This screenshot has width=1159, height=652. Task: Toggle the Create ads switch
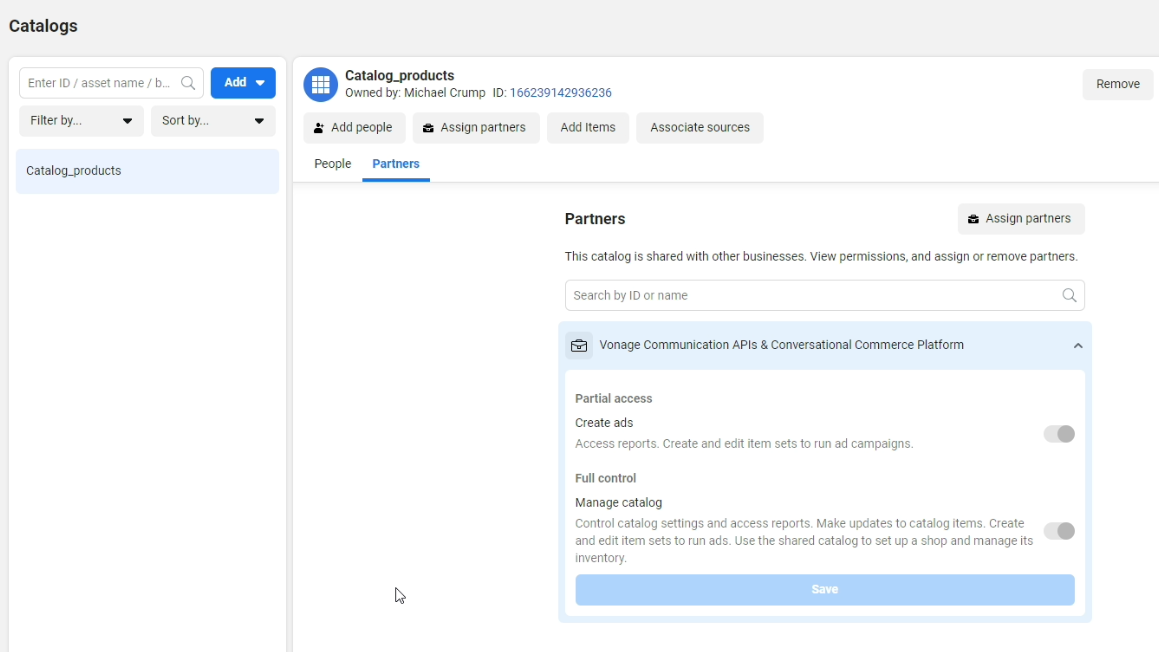(1058, 434)
